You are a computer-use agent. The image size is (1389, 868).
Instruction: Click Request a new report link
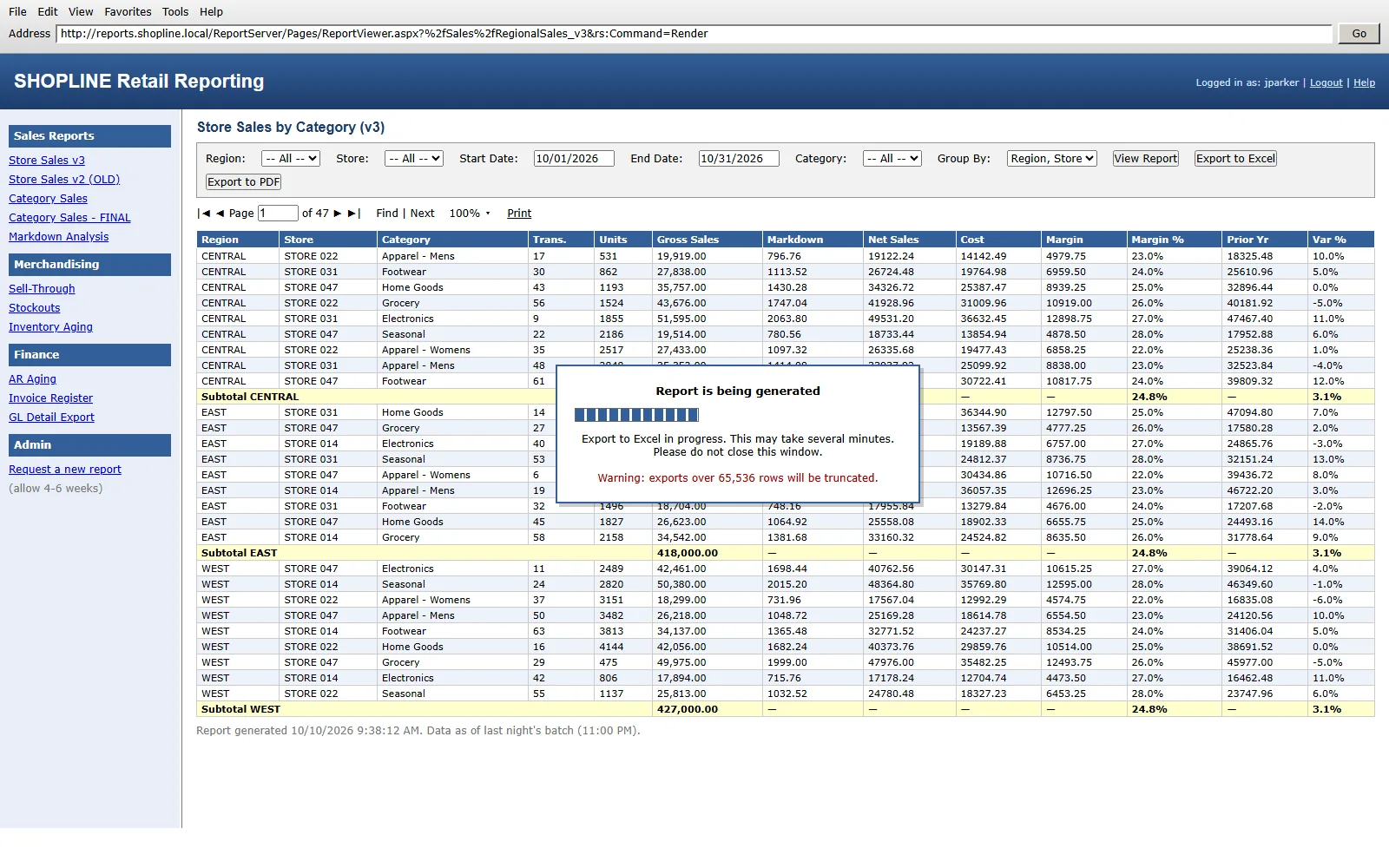(65, 470)
